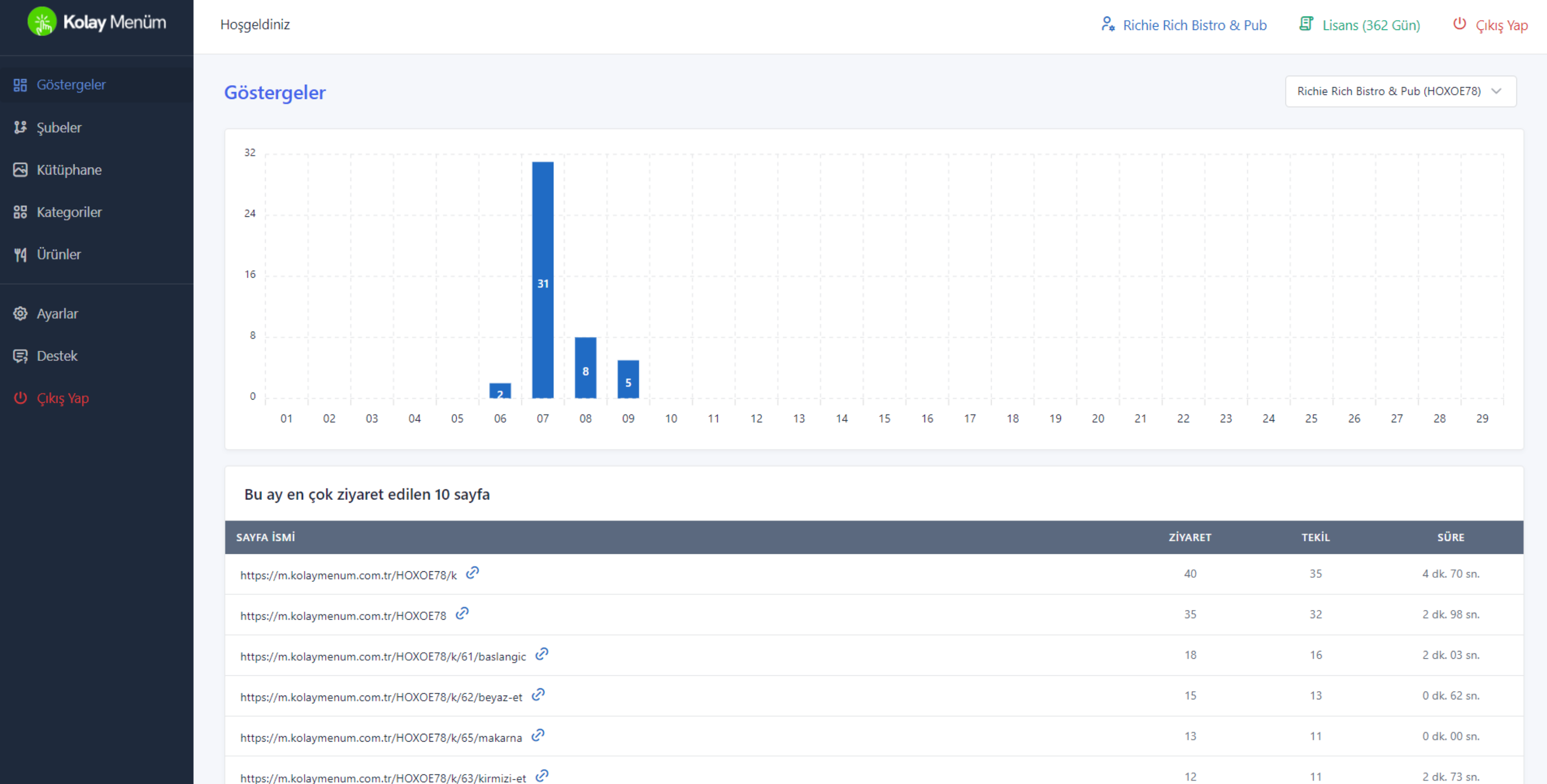Click duration '2 dk. 98 sn.'
This screenshot has width=1547, height=784.
[x=1451, y=614]
